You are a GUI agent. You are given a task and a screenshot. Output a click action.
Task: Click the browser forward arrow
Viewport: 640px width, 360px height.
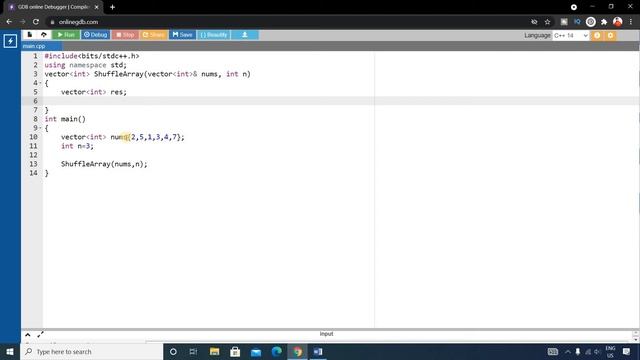22,22
